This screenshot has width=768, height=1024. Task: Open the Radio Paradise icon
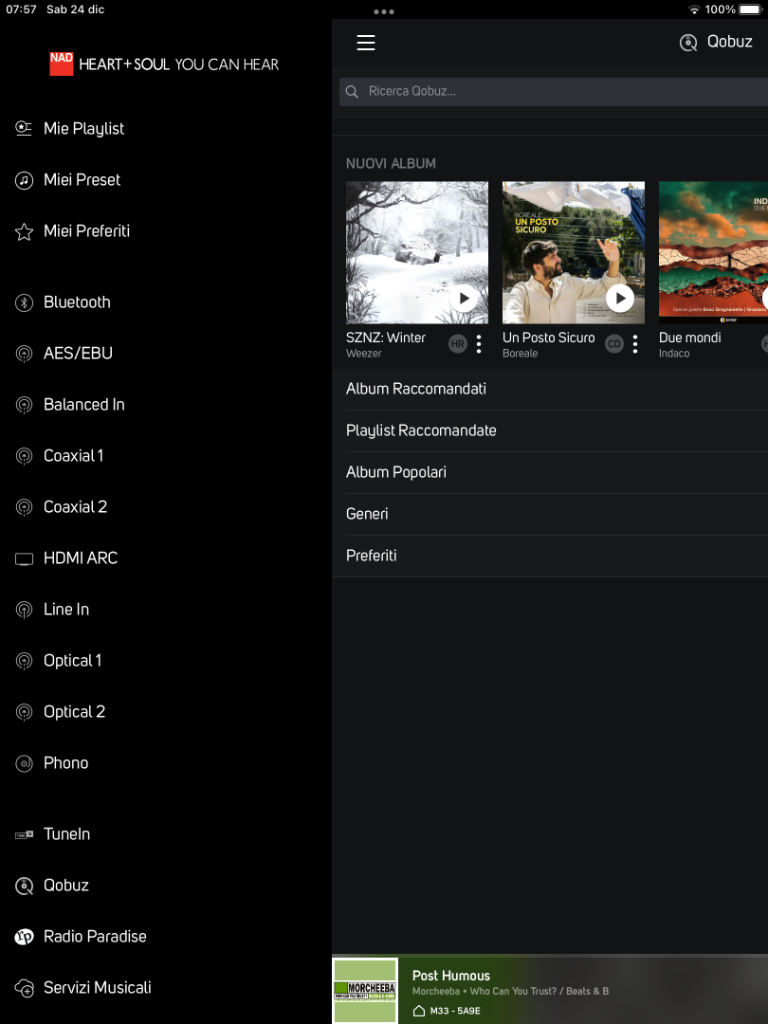point(24,937)
